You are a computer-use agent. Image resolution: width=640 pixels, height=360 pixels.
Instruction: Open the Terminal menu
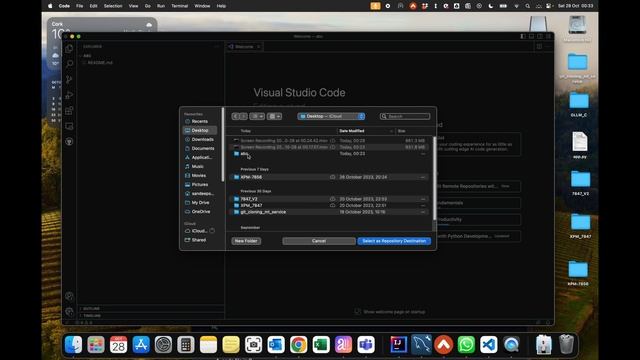[x=180, y=6]
